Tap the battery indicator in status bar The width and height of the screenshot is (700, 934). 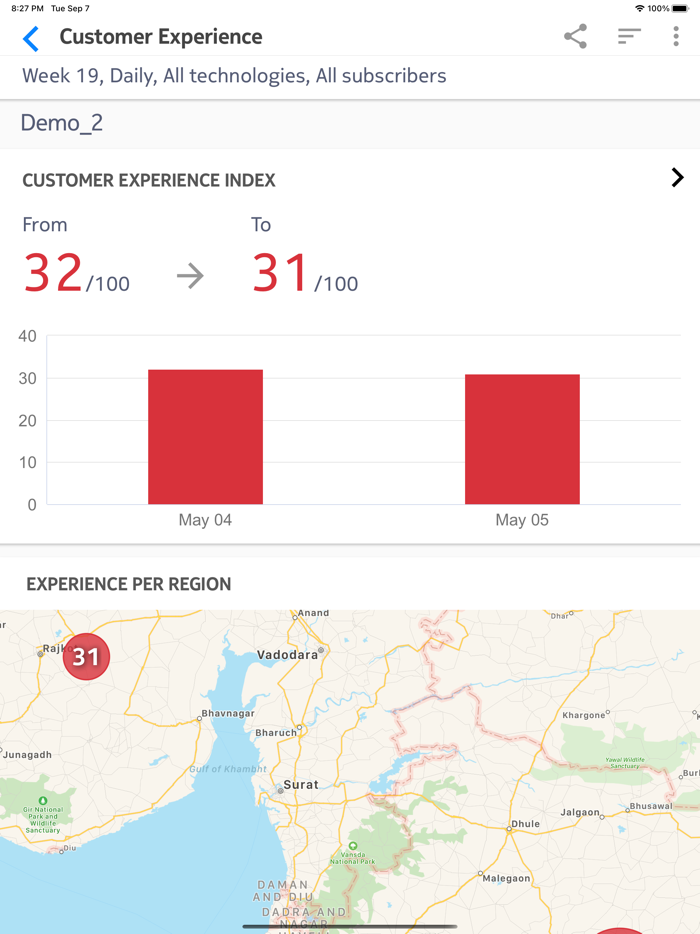click(x=680, y=8)
